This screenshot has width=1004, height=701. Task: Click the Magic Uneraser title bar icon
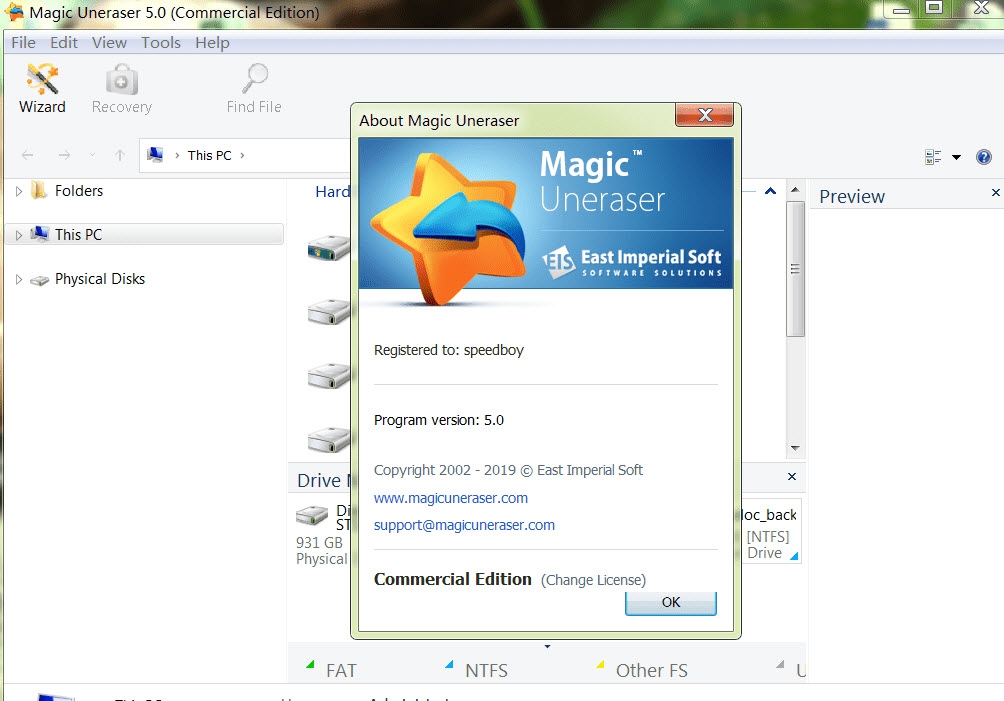pyautogui.click(x=14, y=12)
